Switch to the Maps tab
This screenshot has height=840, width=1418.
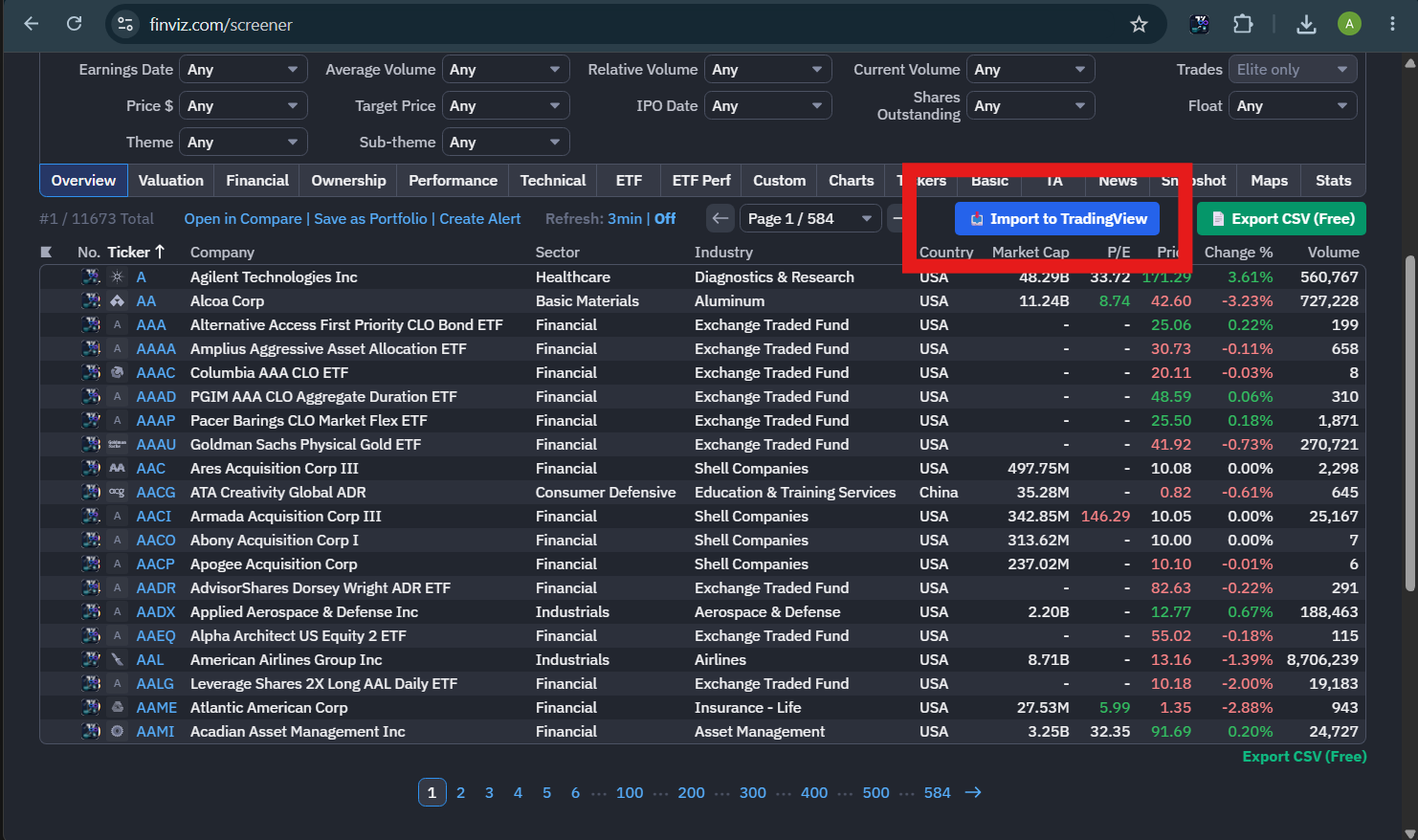[1269, 180]
